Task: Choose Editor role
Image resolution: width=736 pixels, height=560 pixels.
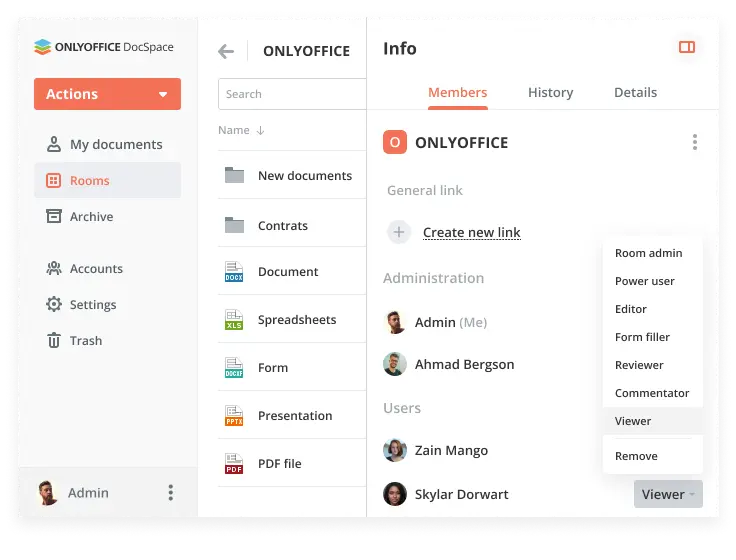Action: click(x=652, y=309)
